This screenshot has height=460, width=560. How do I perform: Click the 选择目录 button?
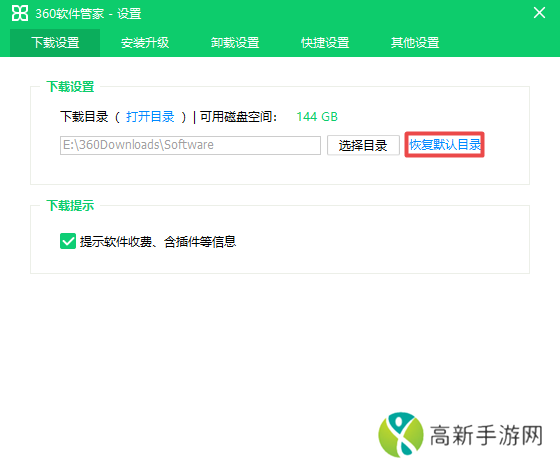tap(363, 145)
